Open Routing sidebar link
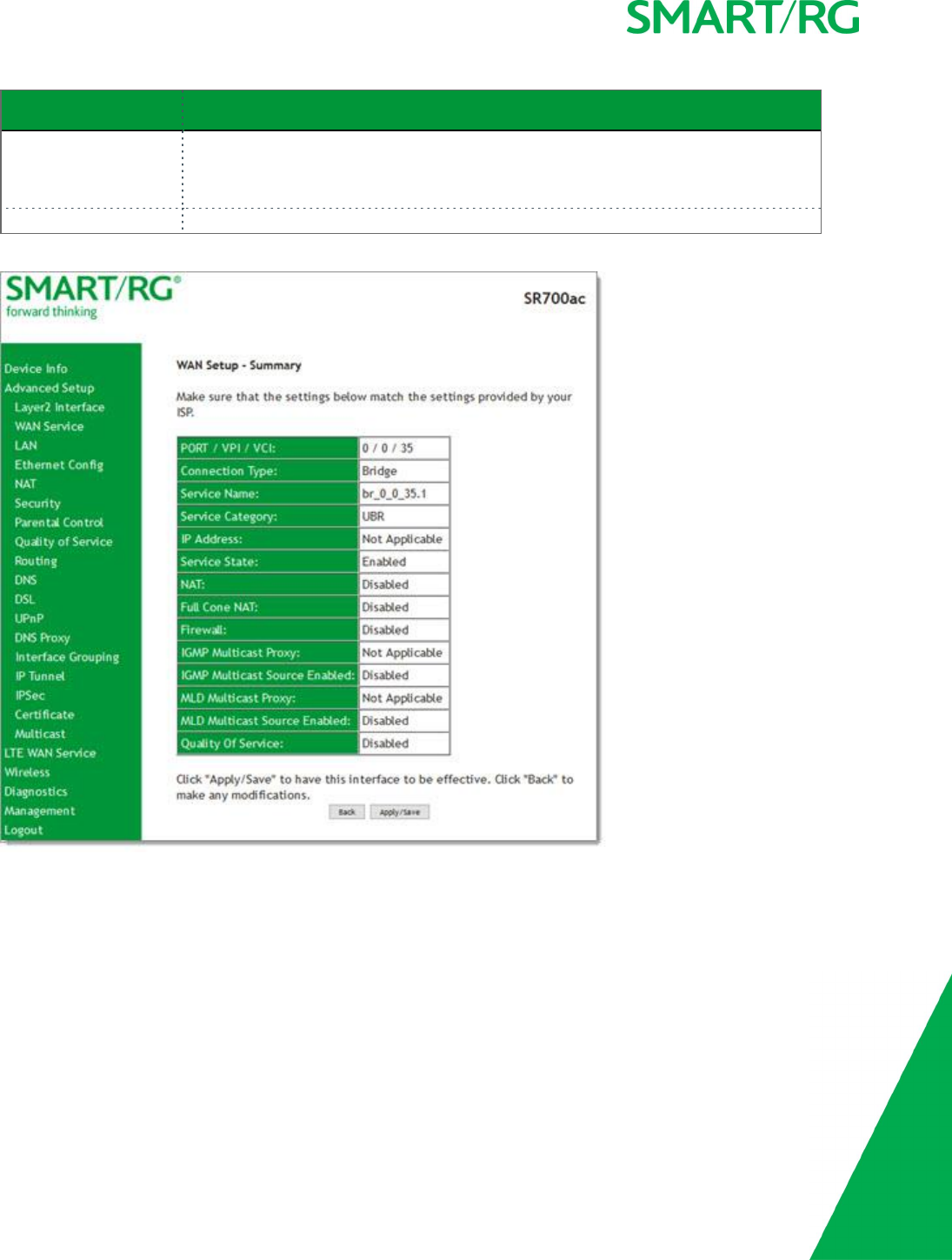Viewport: 952px width, 1260px height. click(x=36, y=561)
